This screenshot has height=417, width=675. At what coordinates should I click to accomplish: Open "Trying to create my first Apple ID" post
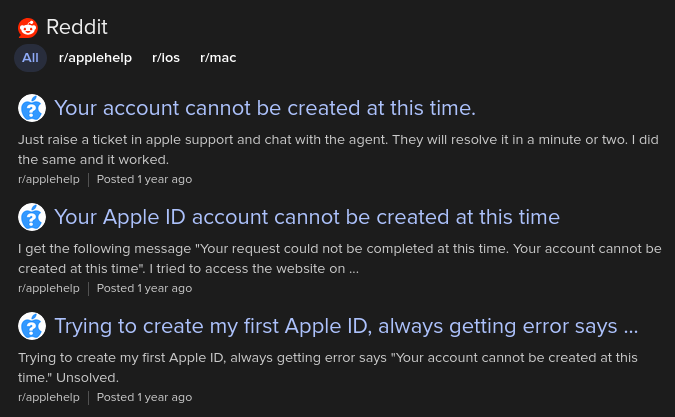click(345, 326)
